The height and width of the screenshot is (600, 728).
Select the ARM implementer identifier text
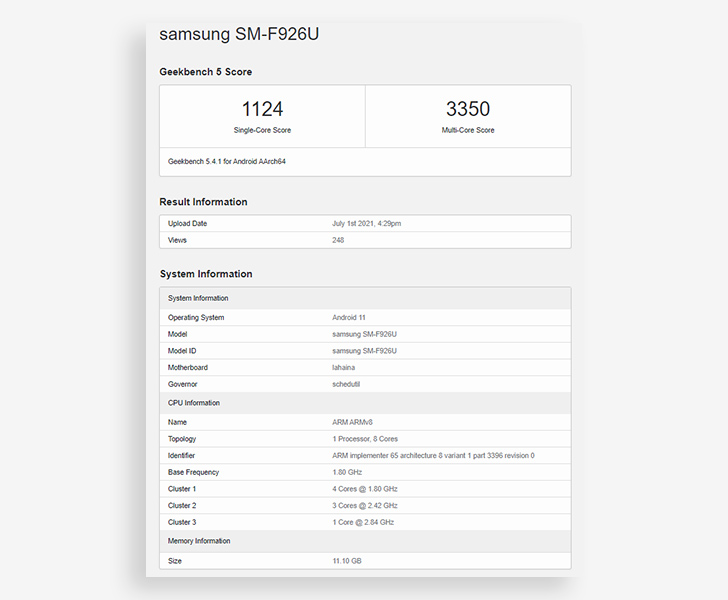pyautogui.click(x=433, y=456)
